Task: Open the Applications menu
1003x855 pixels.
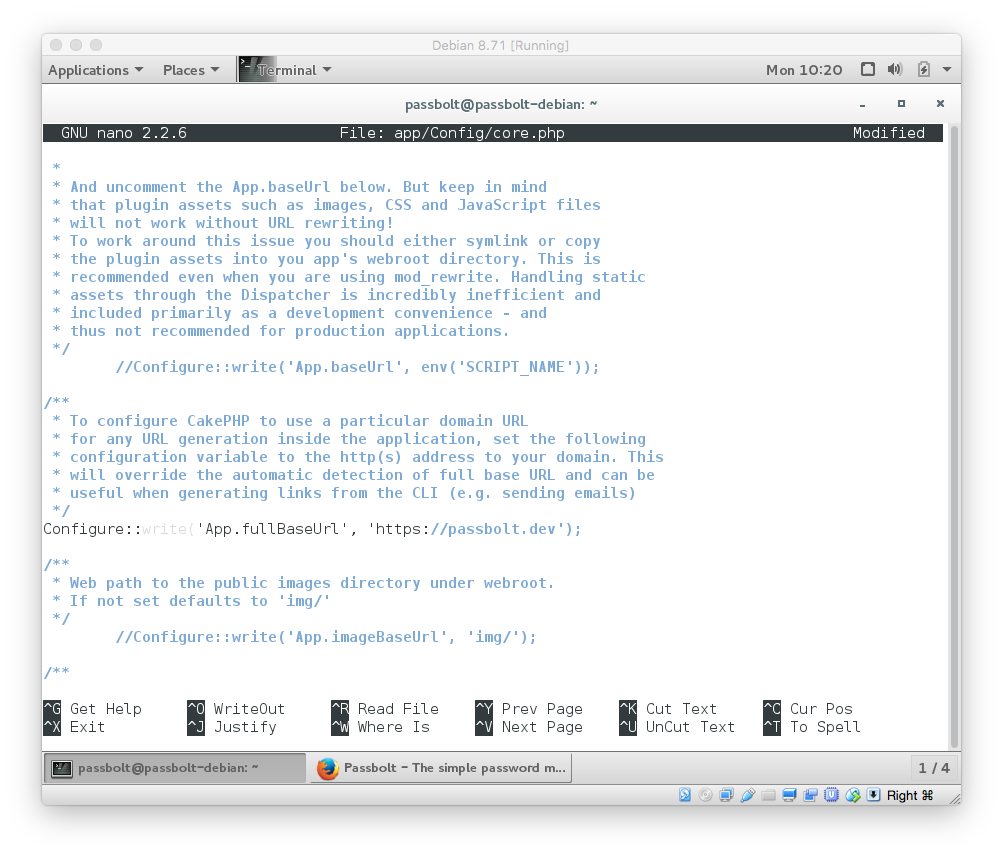Action: pyautogui.click(x=95, y=70)
